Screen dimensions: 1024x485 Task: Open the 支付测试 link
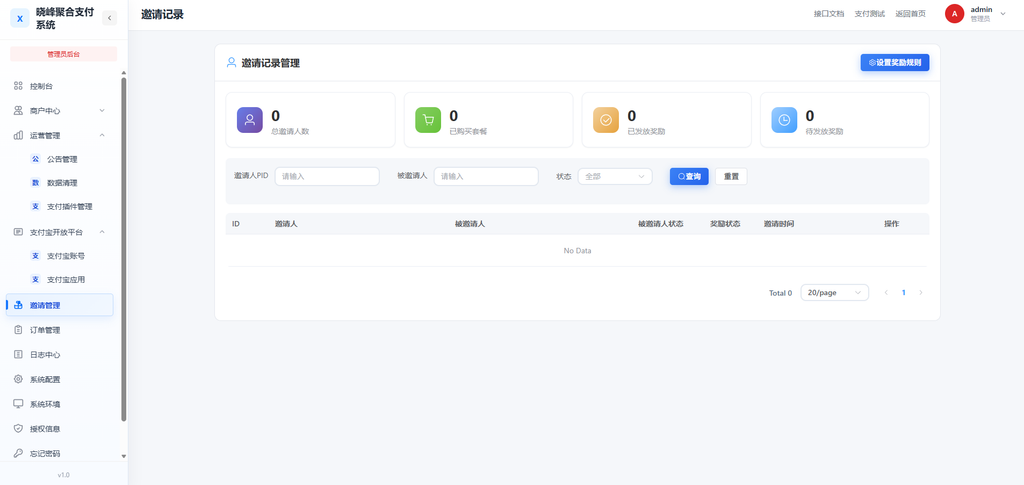(869, 14)
